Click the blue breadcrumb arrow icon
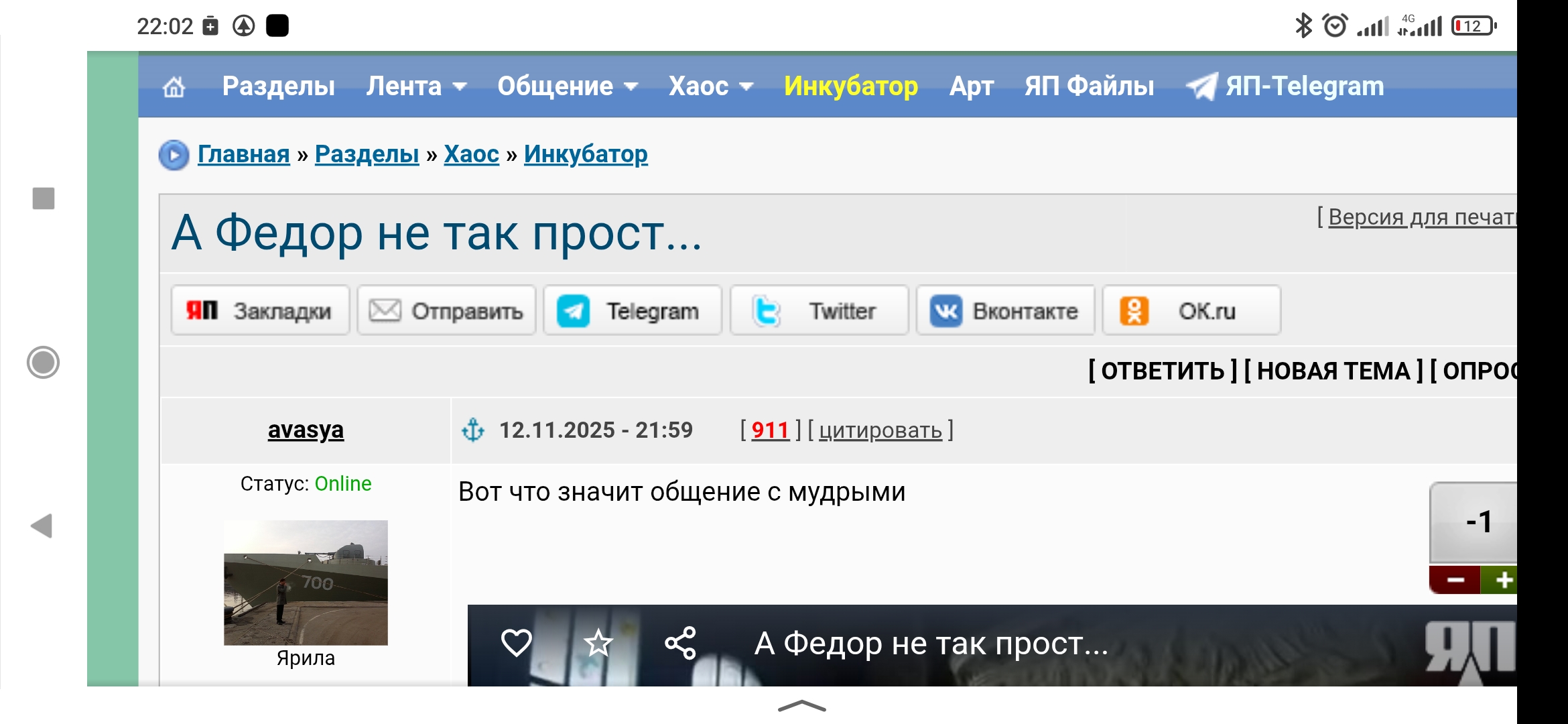The image size is (1568, 724). 174,155
